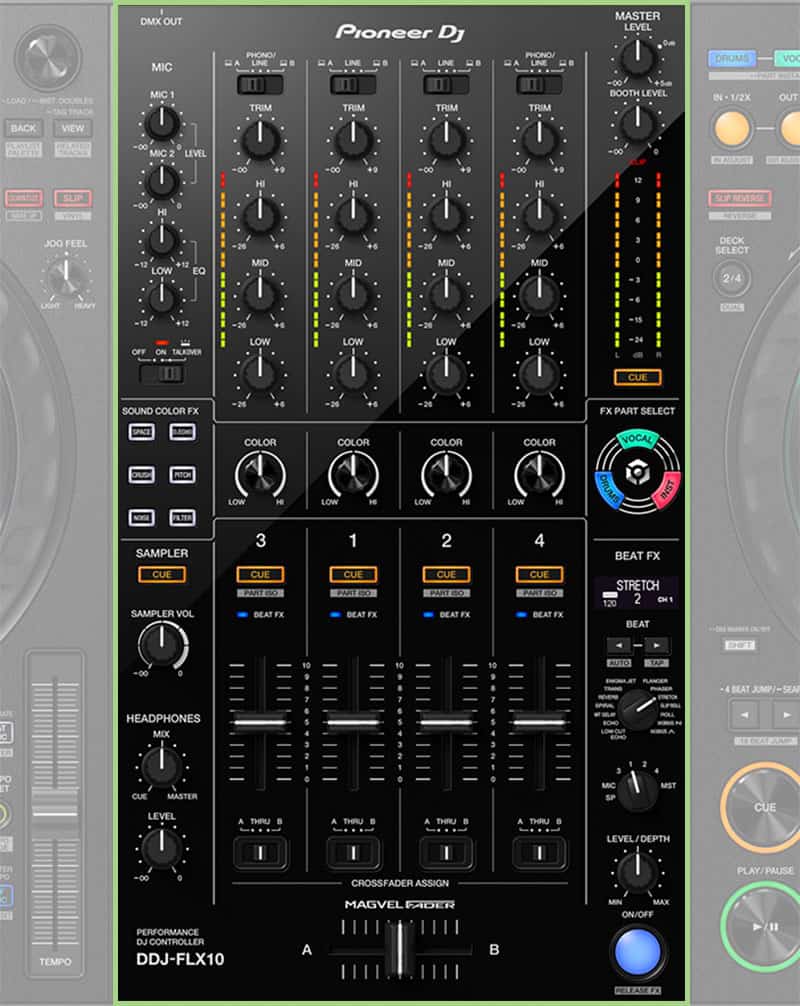The height and width of the screenshot is (1006, 800).
Task: Toggle channel 4 PHONO/LINE input switch
Action: pos(539,84)
